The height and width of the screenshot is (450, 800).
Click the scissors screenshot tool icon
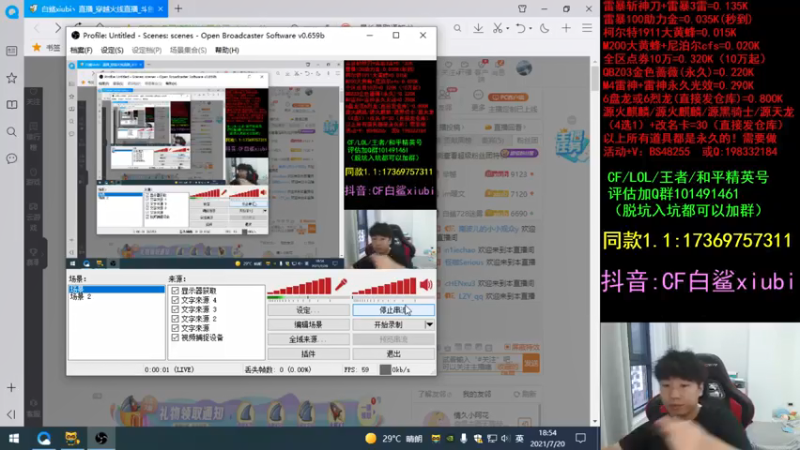point(497,29)
